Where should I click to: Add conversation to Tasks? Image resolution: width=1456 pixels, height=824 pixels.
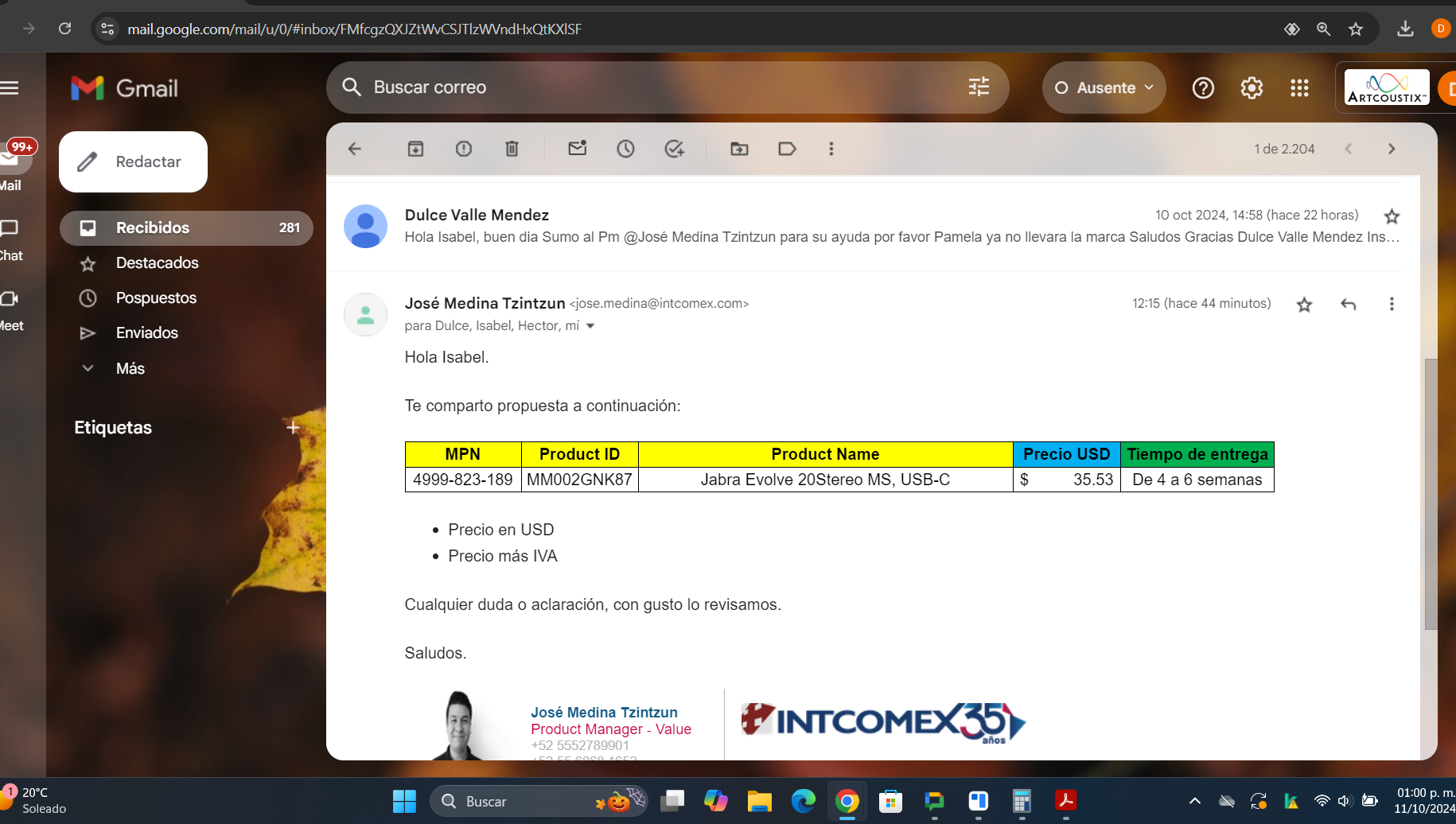pos(675,149)
